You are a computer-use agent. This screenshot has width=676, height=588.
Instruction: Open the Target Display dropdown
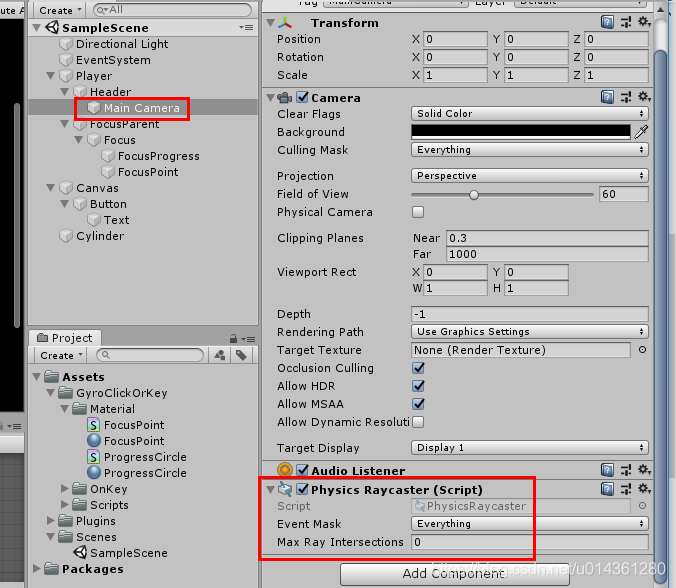[x=529, y=447]
